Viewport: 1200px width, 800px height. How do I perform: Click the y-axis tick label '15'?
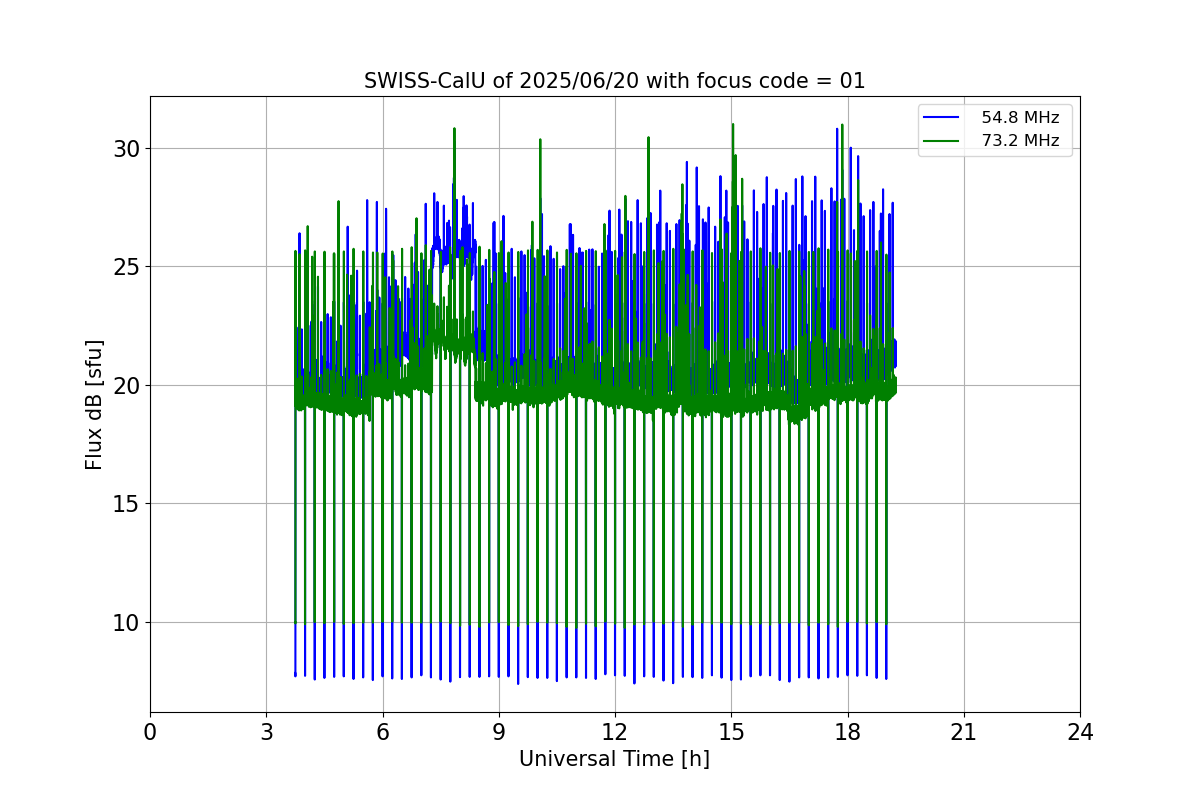(x=128, y=504)
